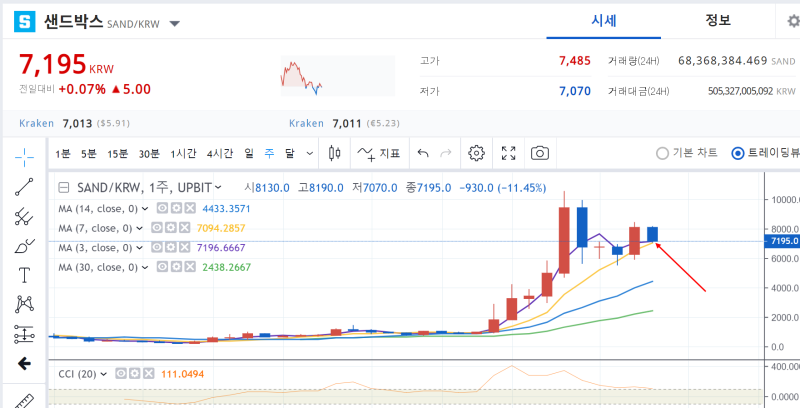Open the SAND/KRW market dropdown arrow

pyautogui.click(x=174, y=23)
